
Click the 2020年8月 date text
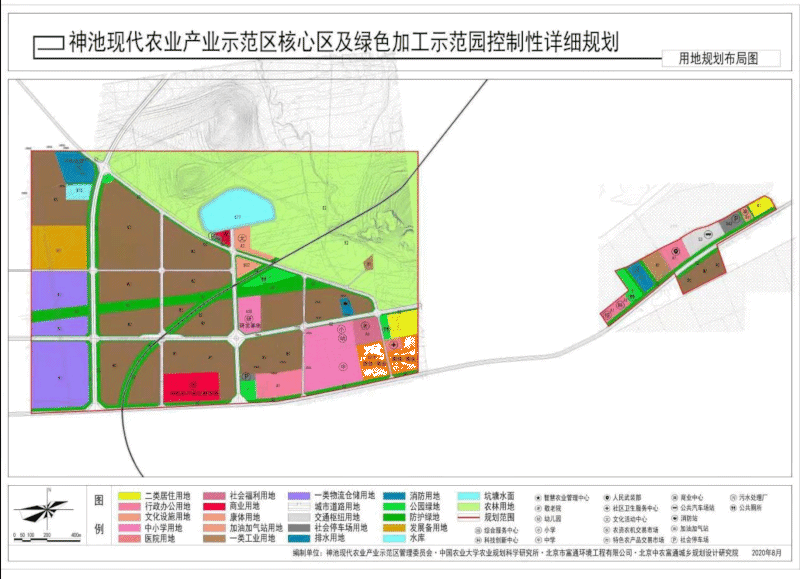pos(767,553)
